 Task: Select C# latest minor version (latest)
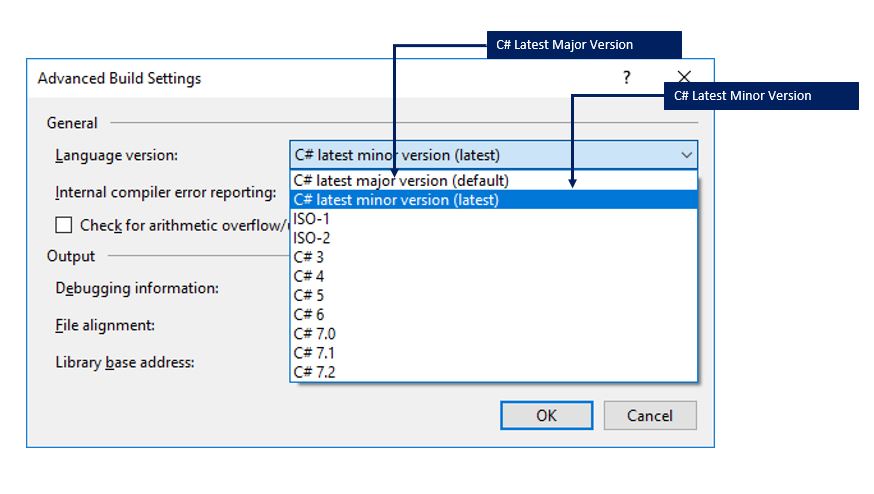click(396, 200)
